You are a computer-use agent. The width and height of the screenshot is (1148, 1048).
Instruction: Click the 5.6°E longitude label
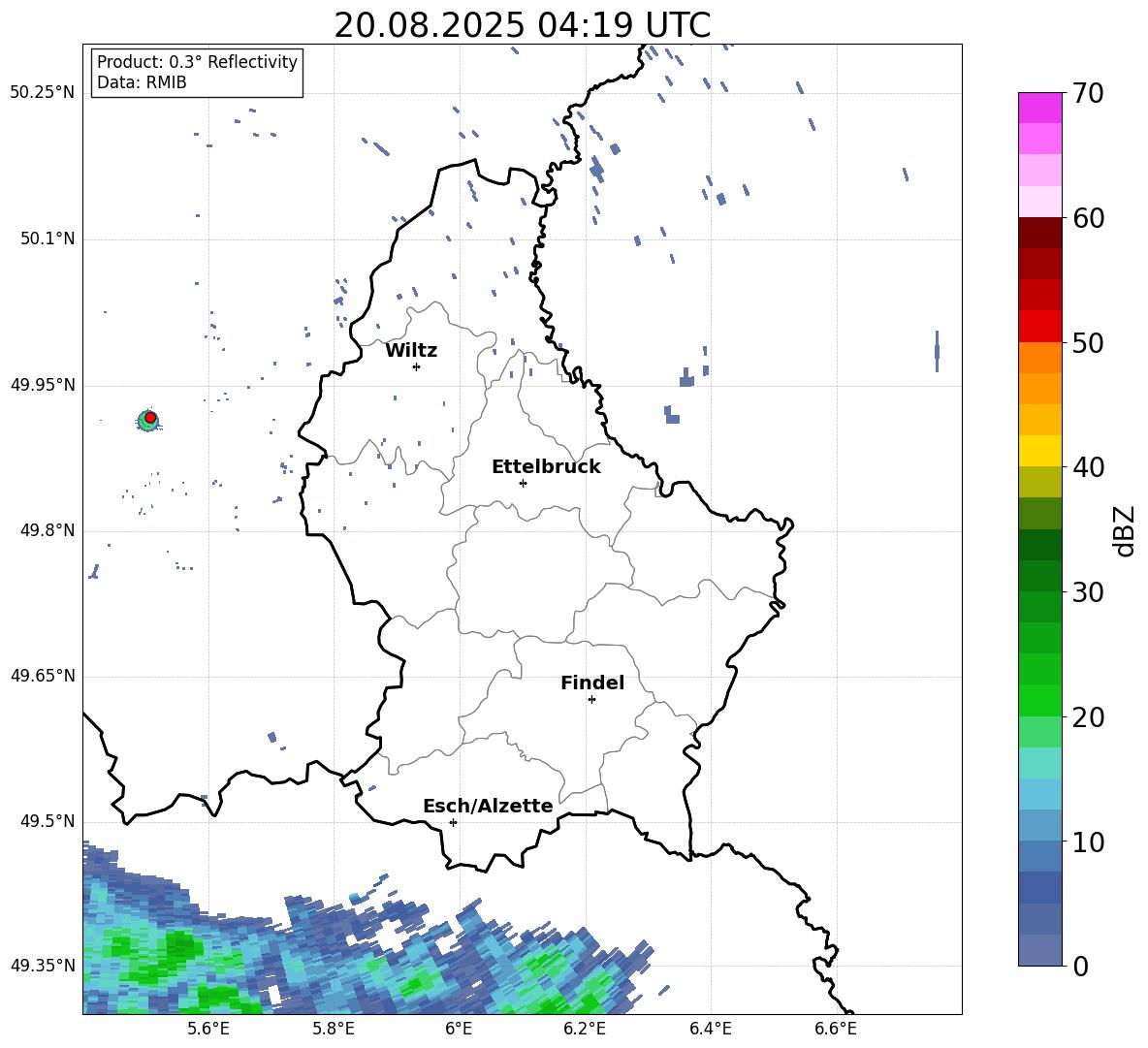tap(208, 1029)
